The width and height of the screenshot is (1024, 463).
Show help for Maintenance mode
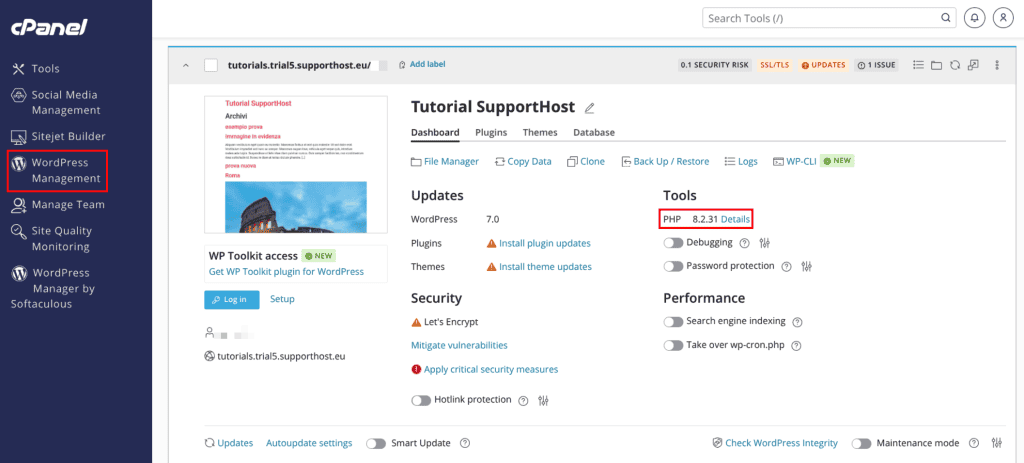tap(974, 443)
